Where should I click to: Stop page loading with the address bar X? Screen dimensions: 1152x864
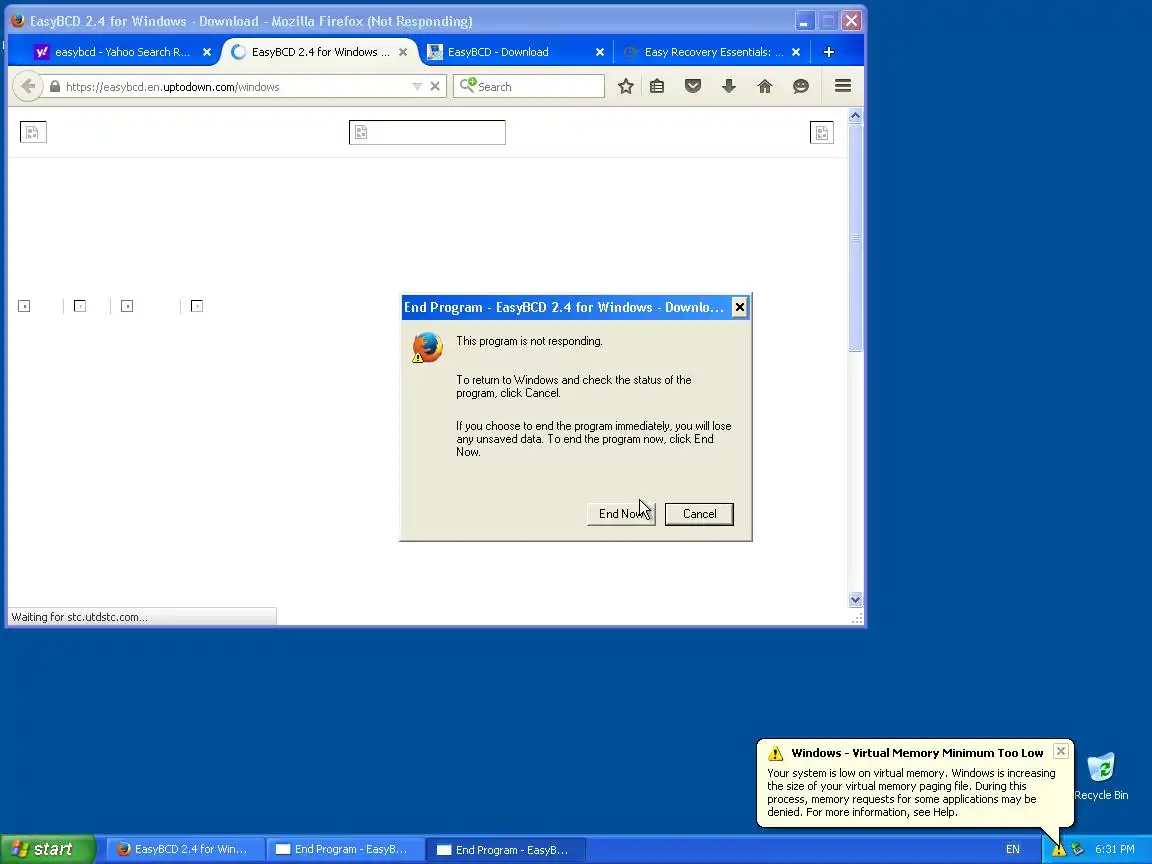[x=435, y=87]
